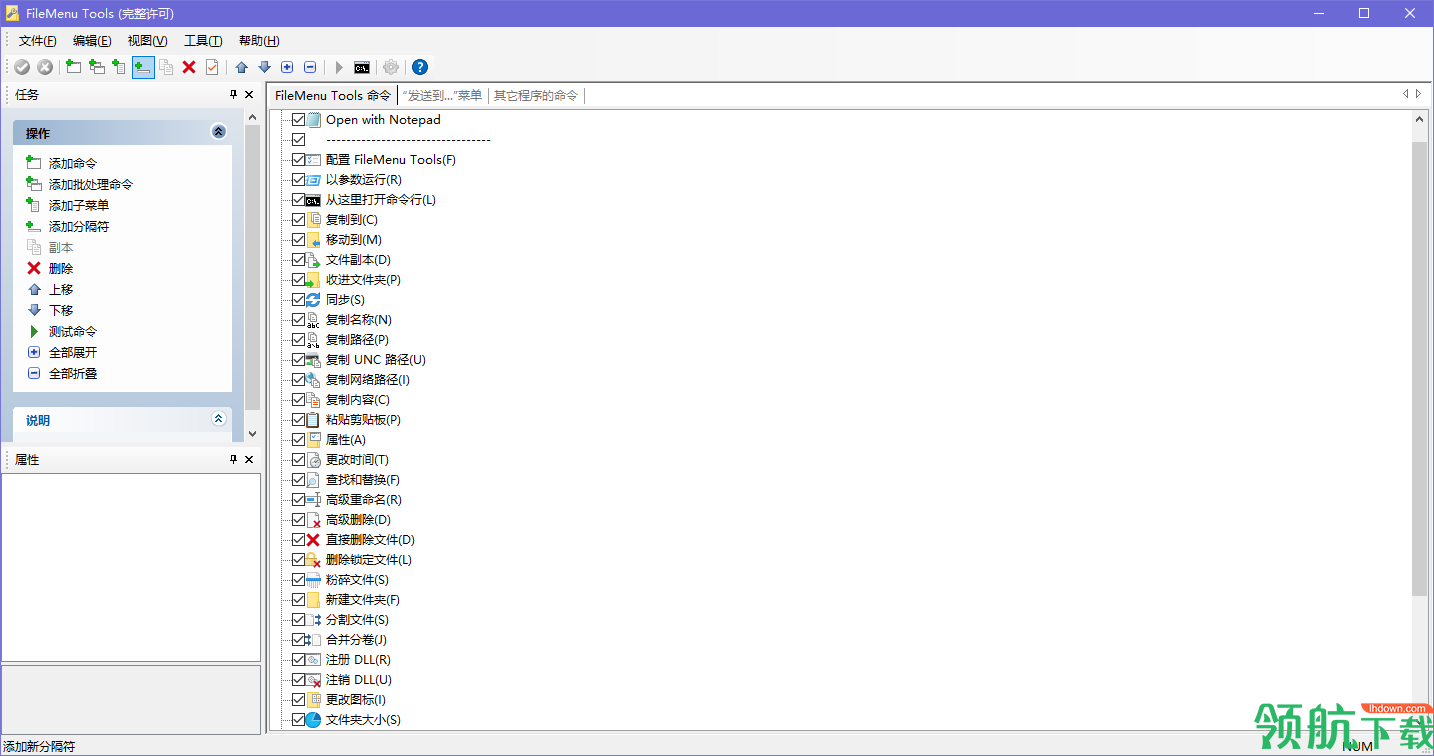Click the lock icon of 删除锁定文件(L)
Viewport: 1434px width, 756px height.
tap(314, 560)
